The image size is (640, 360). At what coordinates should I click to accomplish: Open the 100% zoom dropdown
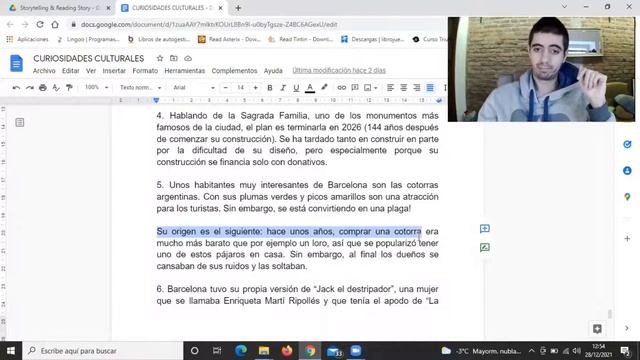tap(96, 87)
